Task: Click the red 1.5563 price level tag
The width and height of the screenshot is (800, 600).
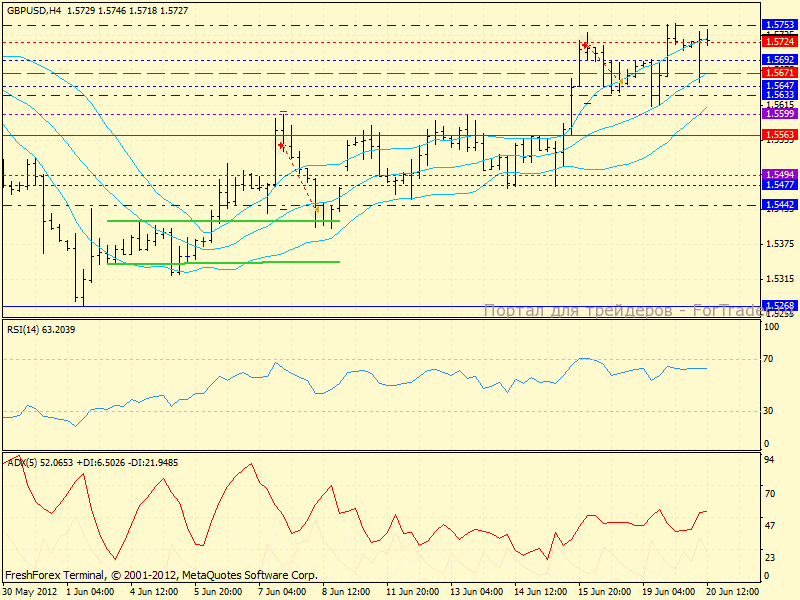Action: click(x=779, y=135)
